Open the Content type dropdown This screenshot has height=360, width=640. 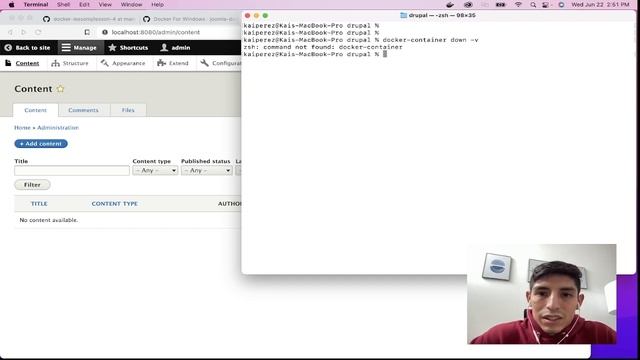pos(155,171)
